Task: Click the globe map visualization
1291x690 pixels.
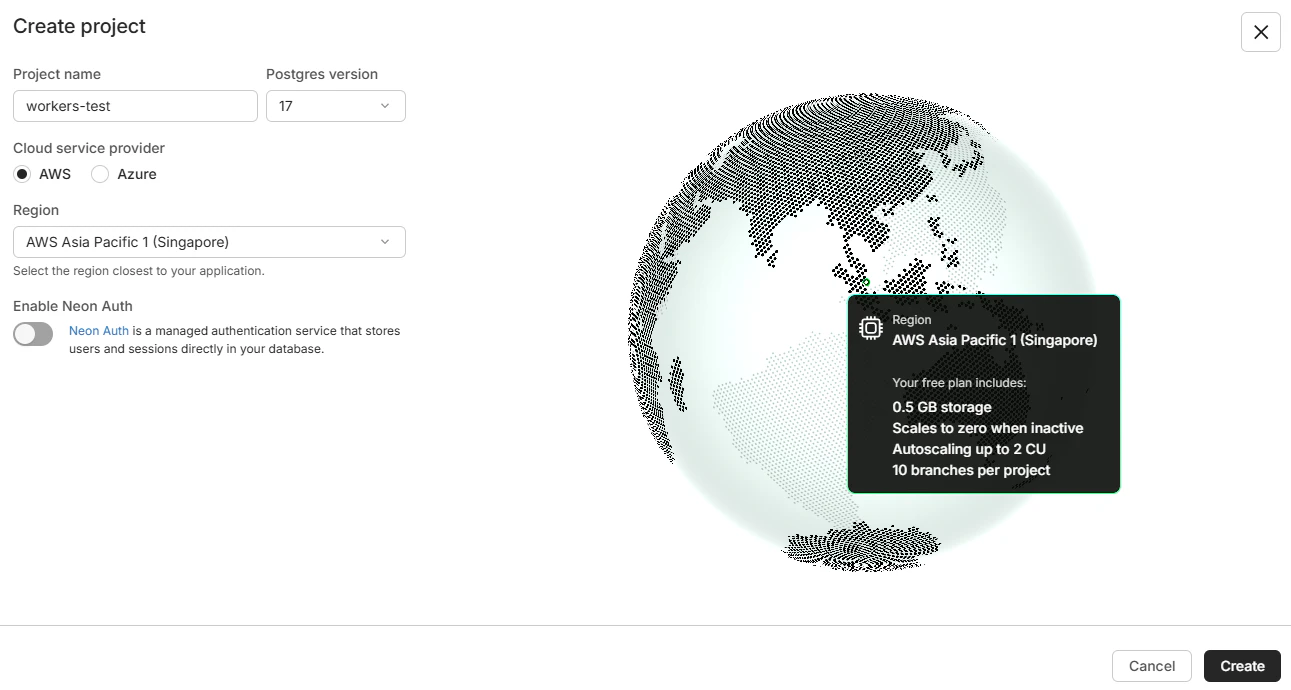Action: (x=860, y=332)
